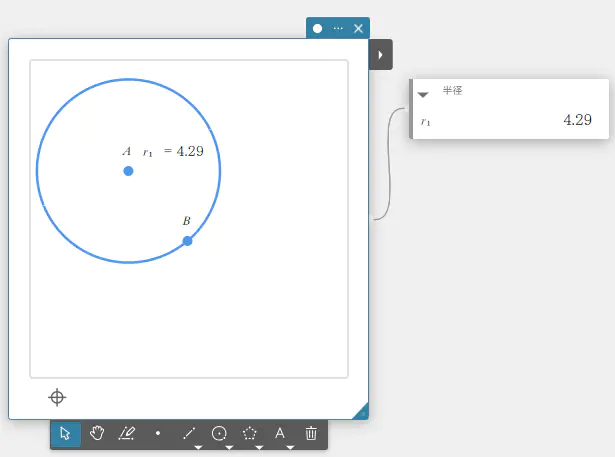Screen dimensions: 615x457
Task: Open the circle tool dropdown arrow
Action: pyautogui.click(x=228, y=447)
